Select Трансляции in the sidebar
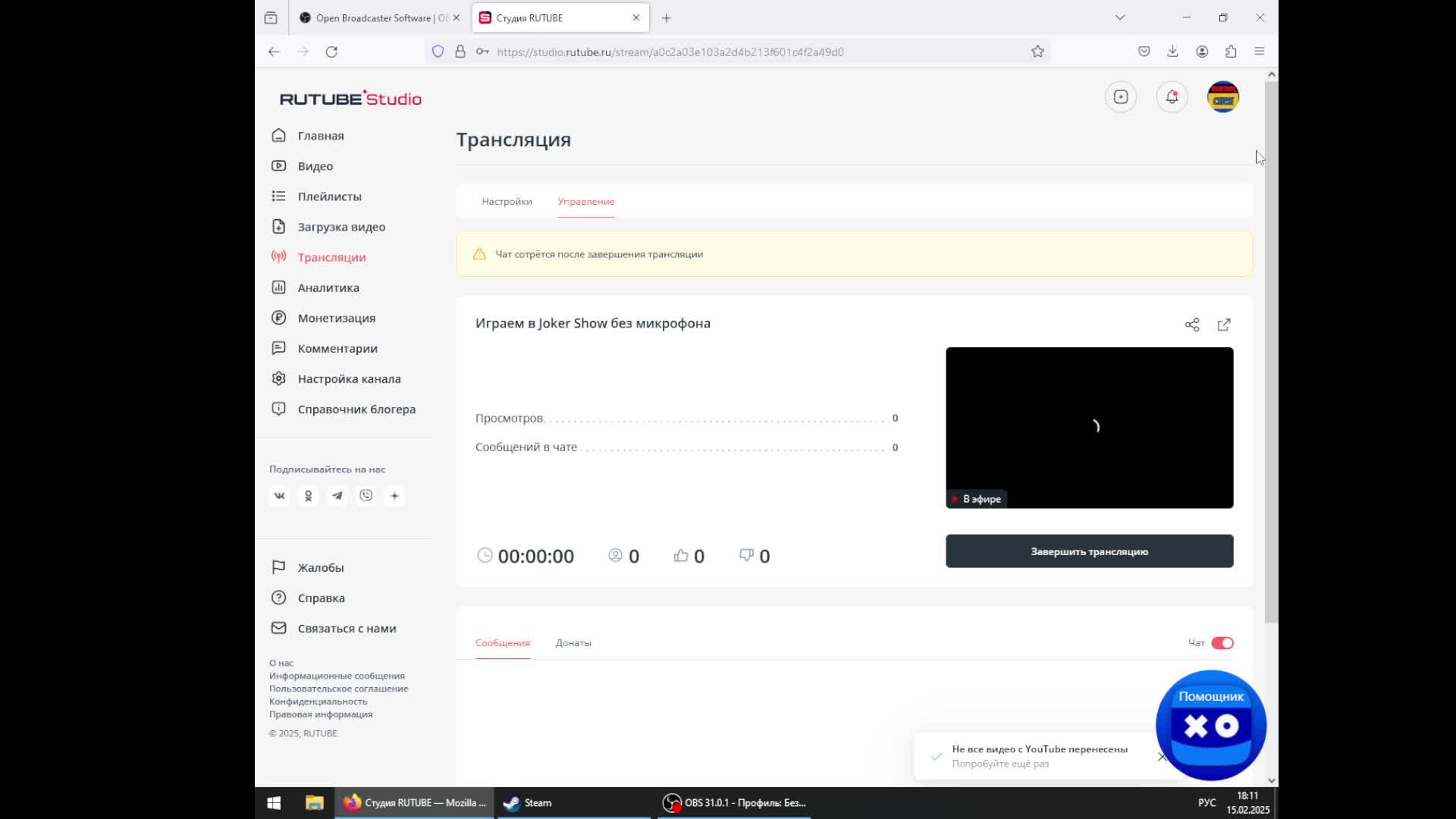The height and width of the screenshot is (819, 1456). click(318, 257)
